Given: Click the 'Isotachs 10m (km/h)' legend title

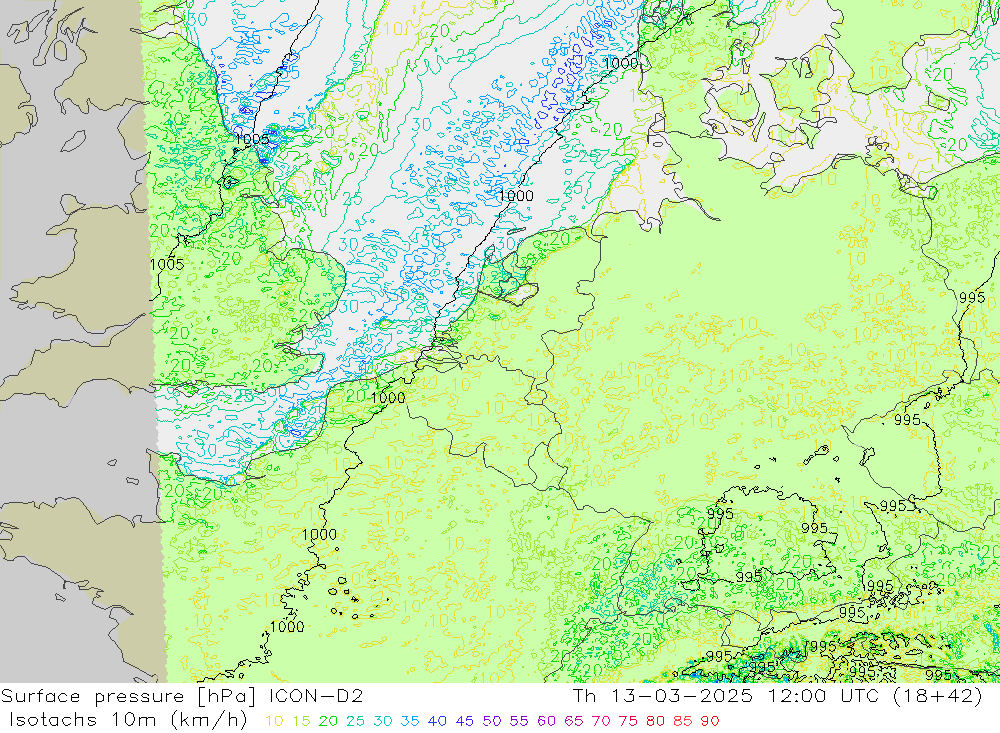Looking at the screenshot, I should 128,720.
